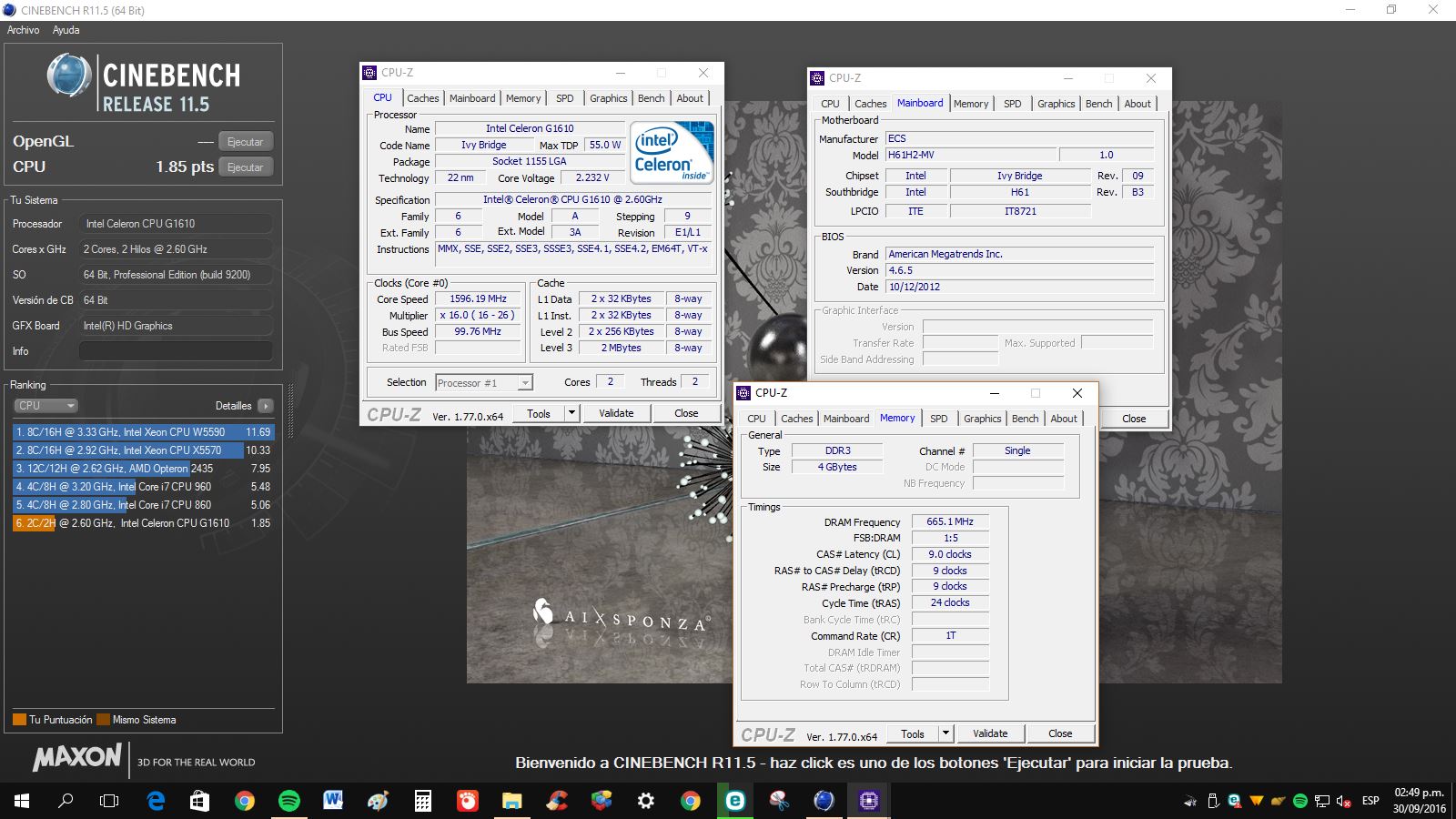Open Microsoft Word from the taskbar

click(333, 801)
